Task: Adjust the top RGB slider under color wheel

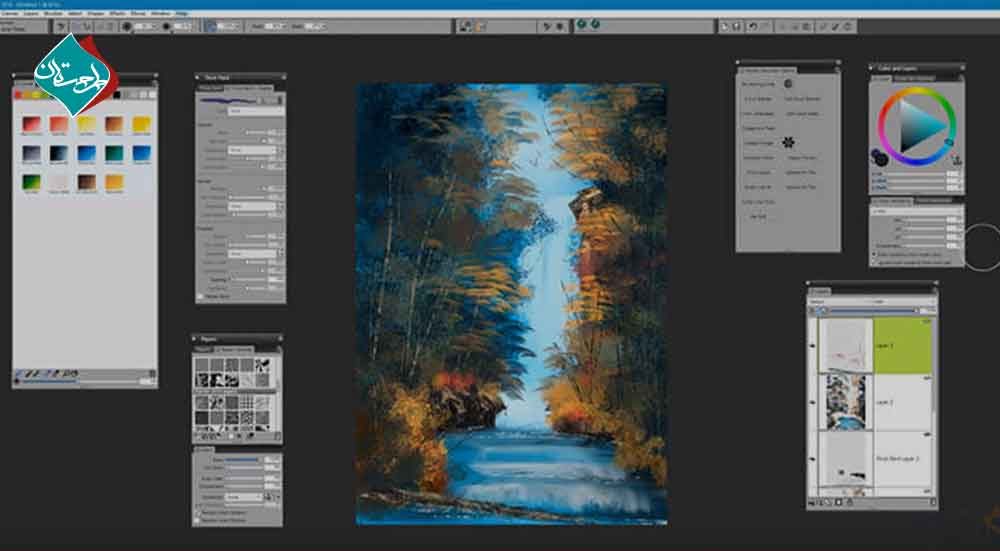Action: (914, 173)
